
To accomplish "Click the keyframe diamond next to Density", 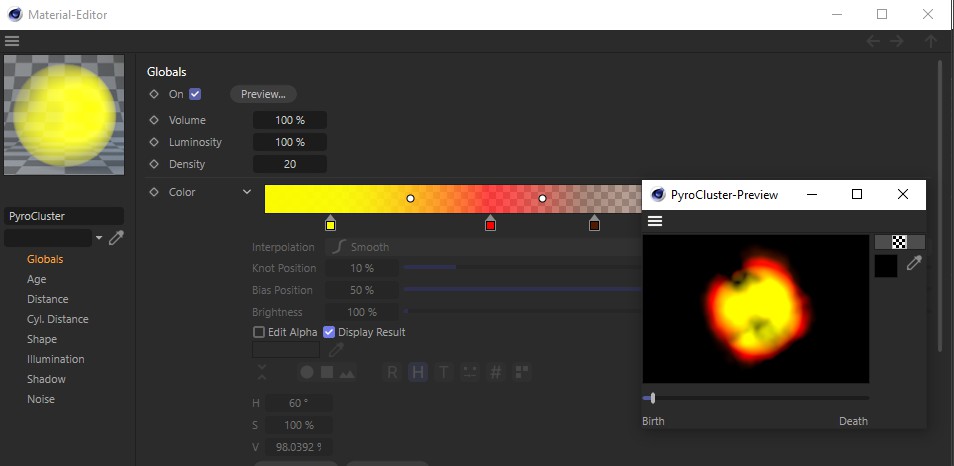I will click(x=154, y=164).
